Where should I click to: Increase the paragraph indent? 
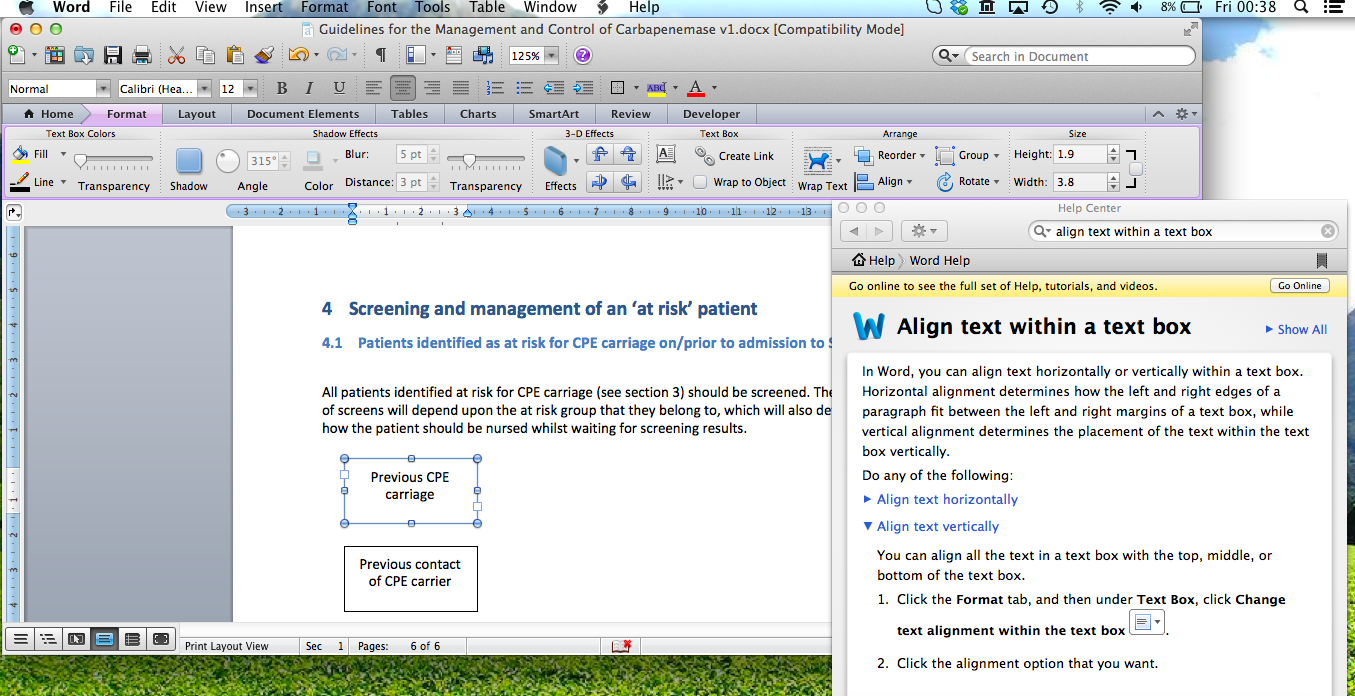coord(583,88)
